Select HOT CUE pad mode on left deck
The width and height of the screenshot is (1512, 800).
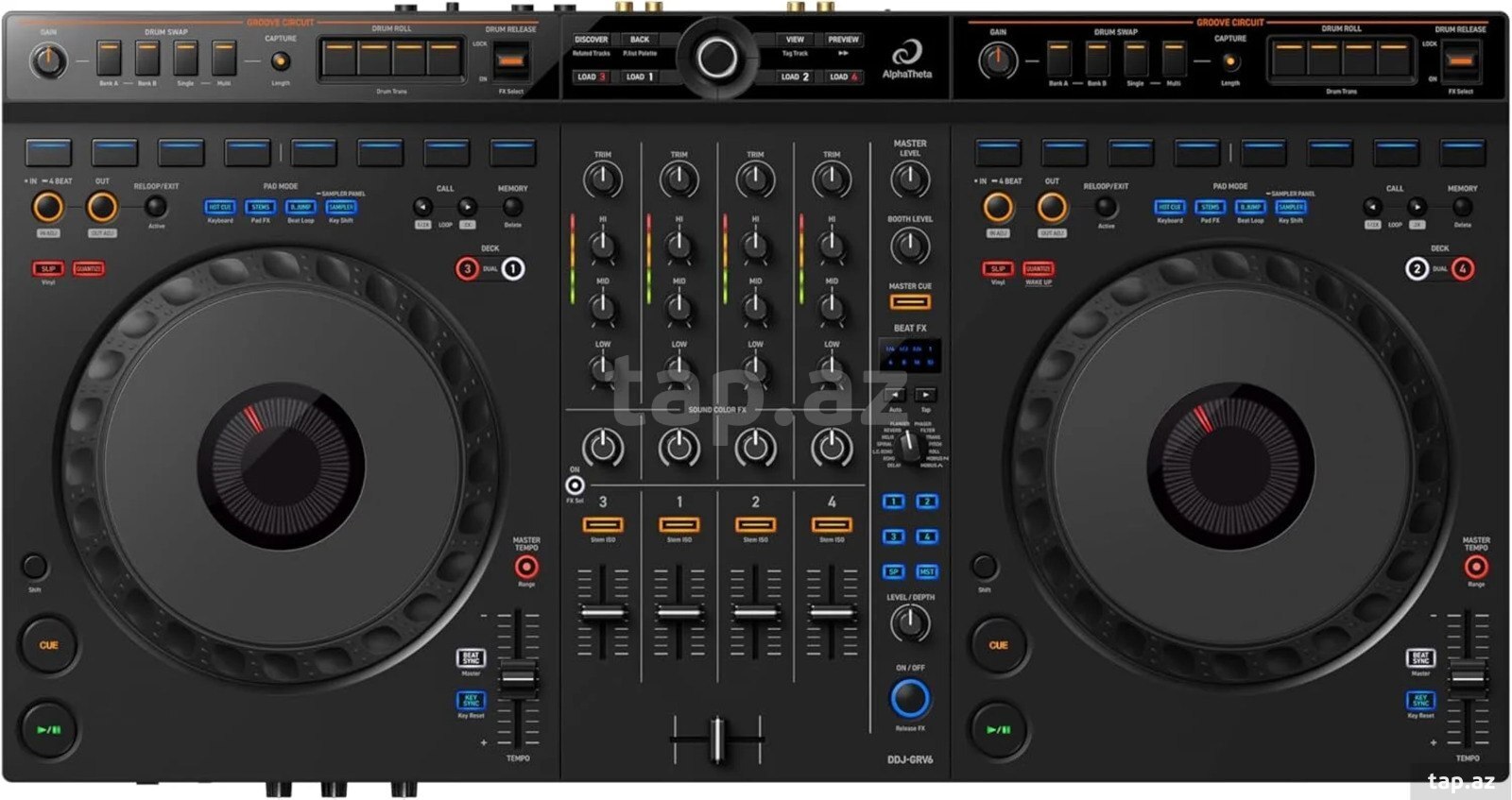click(x=220, y=207)
